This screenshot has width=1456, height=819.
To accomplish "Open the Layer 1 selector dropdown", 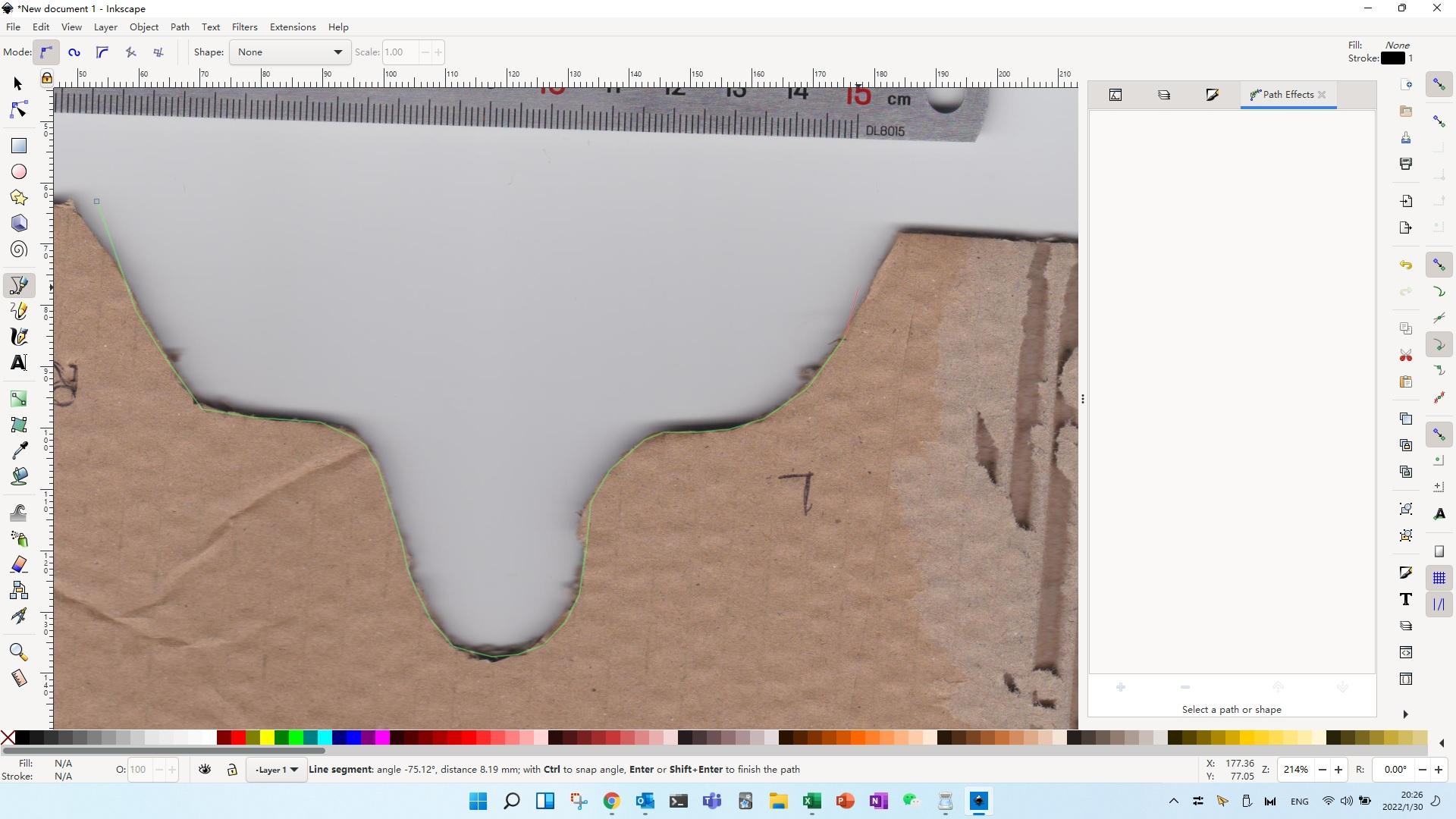I will 275,769.
